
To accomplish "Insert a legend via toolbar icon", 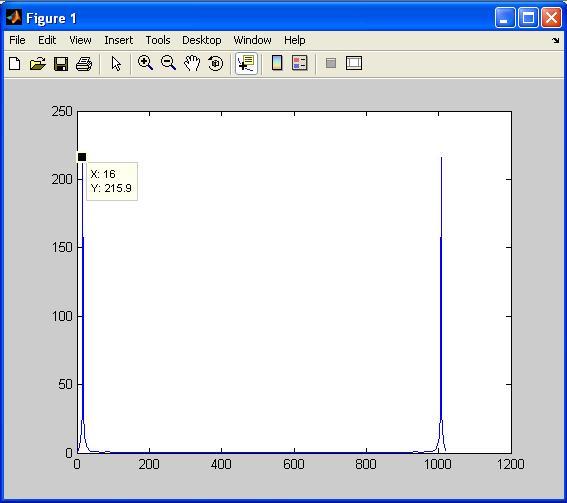I will pyautogui.click(x=300, y=63).
